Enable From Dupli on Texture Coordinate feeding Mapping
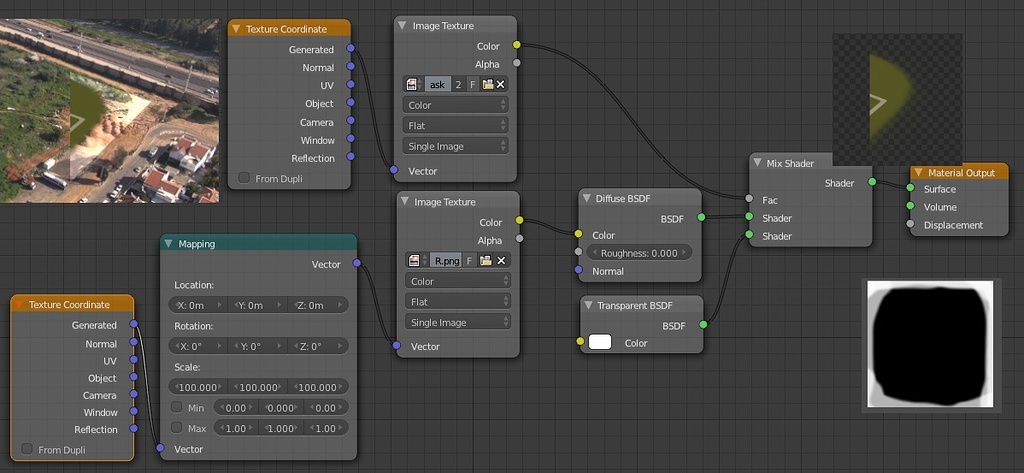The width and height of the screenshot is (1024, 473). [x=27, y=449]
